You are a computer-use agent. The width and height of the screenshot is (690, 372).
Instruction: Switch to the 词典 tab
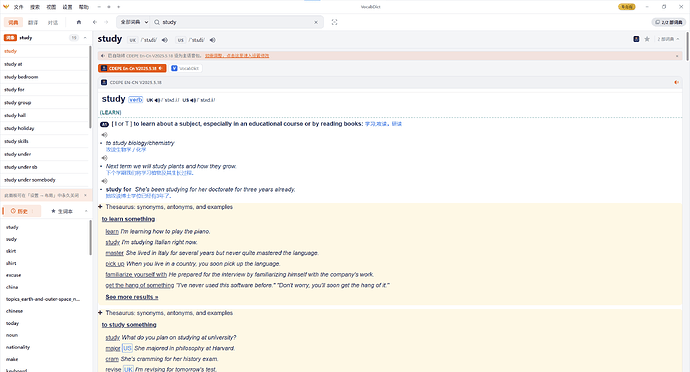point(14,22)
